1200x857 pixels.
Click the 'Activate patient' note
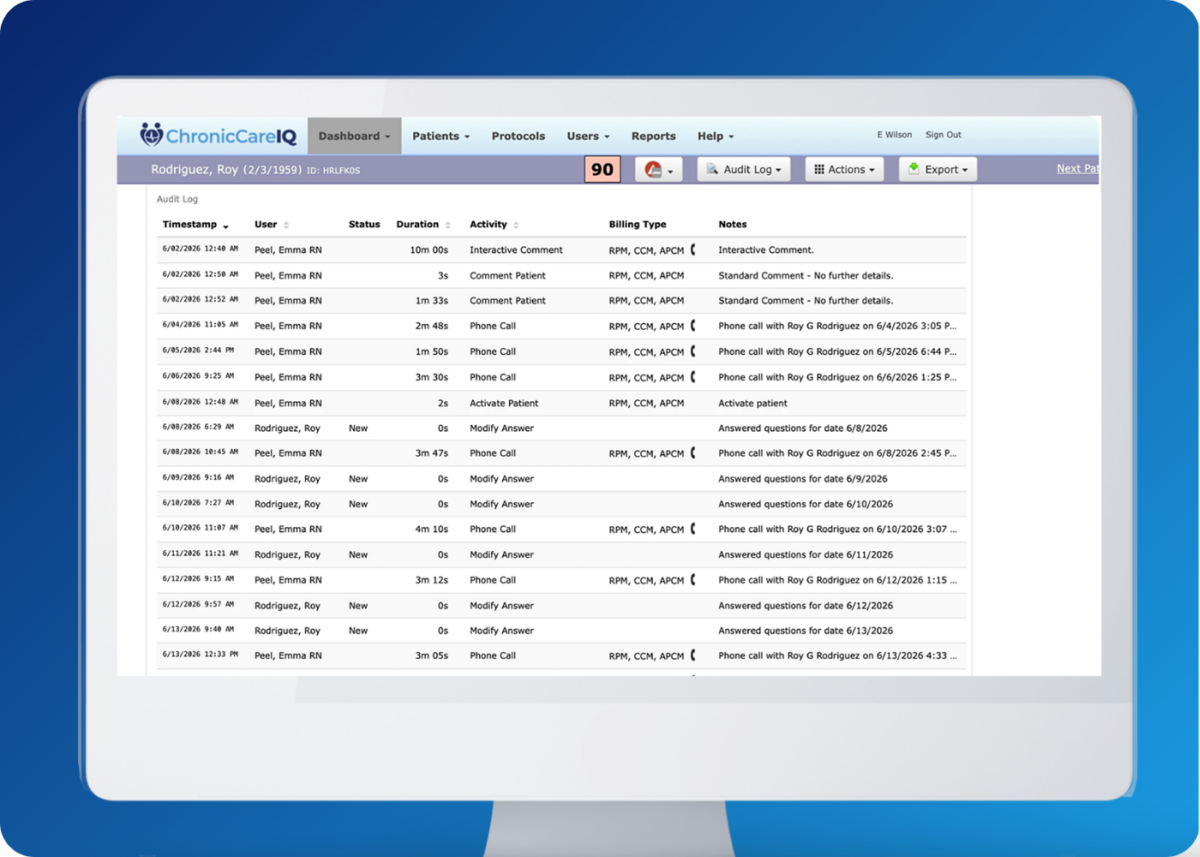point(752,403)
